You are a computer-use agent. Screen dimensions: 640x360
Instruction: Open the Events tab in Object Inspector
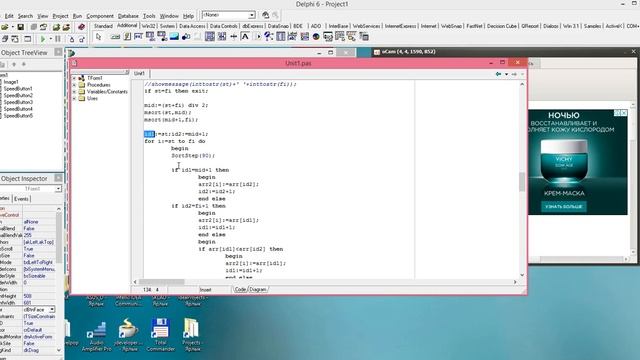(x=21, y=199)
